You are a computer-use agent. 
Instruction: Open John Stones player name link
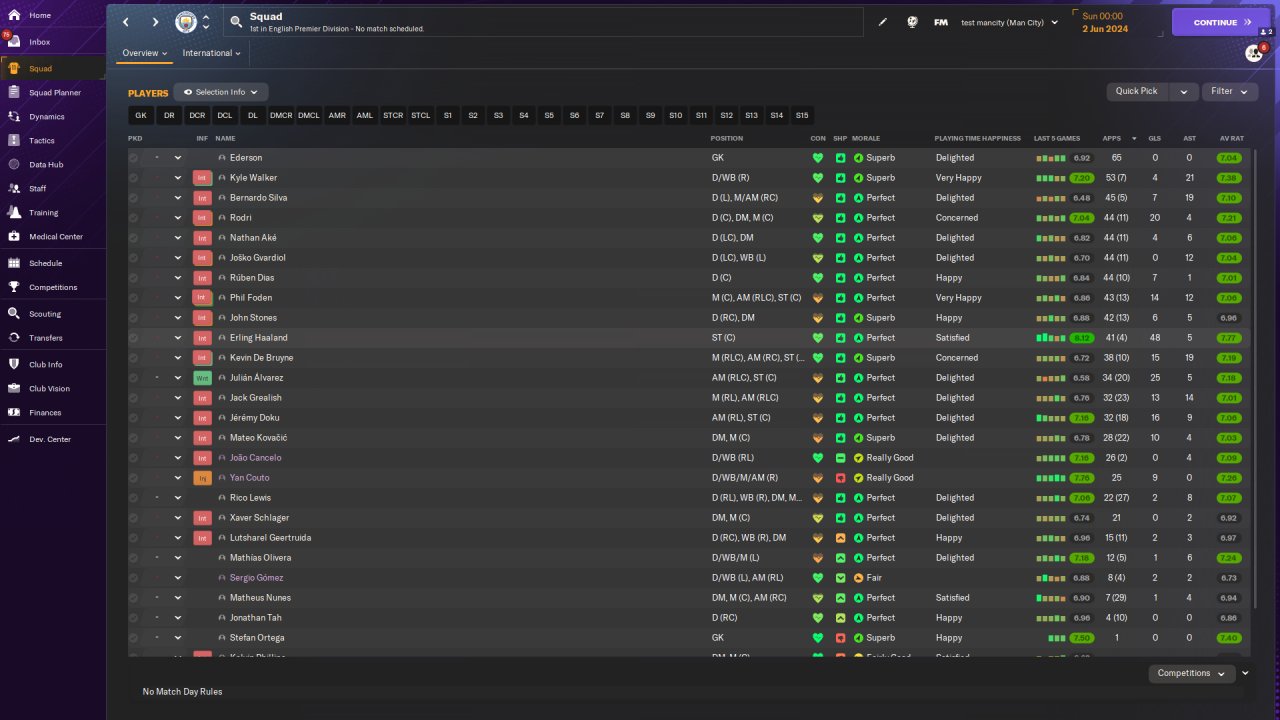[253, 318]
